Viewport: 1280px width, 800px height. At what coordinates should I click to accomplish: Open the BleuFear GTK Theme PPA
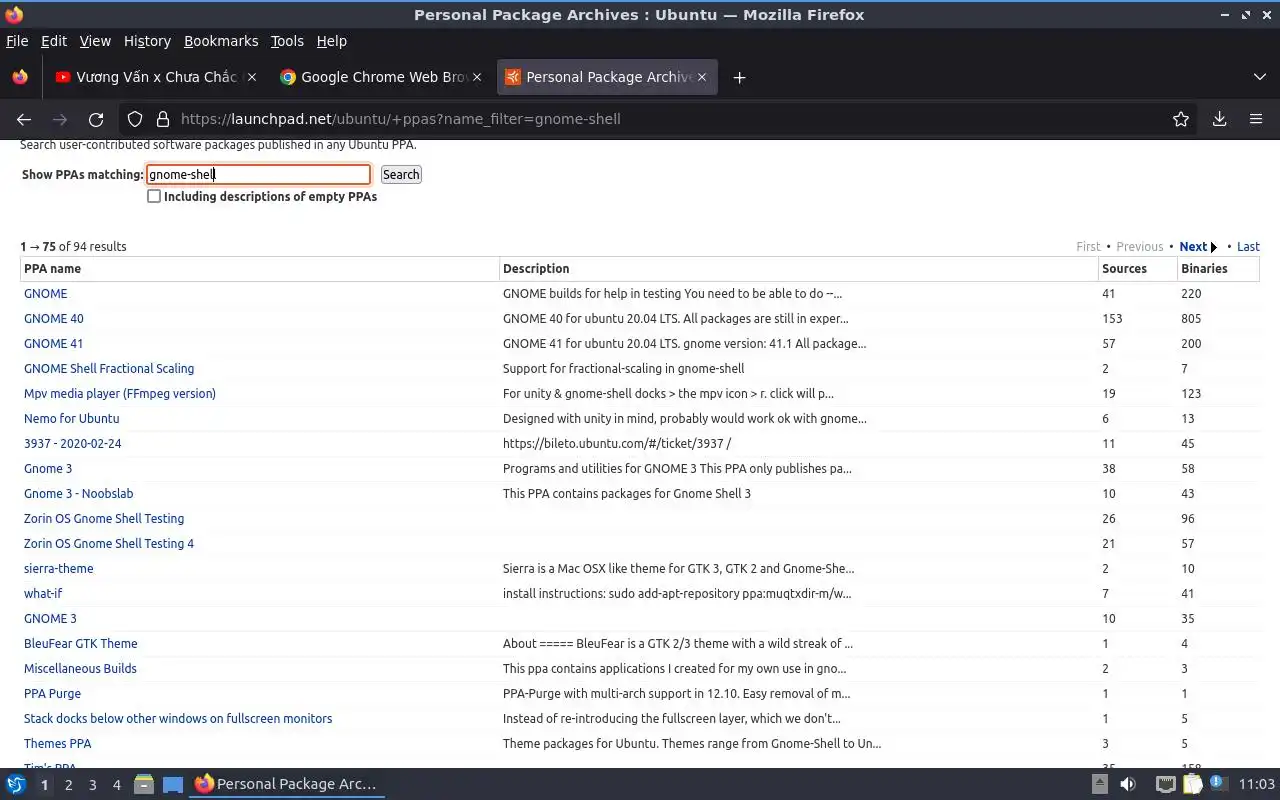81,644
